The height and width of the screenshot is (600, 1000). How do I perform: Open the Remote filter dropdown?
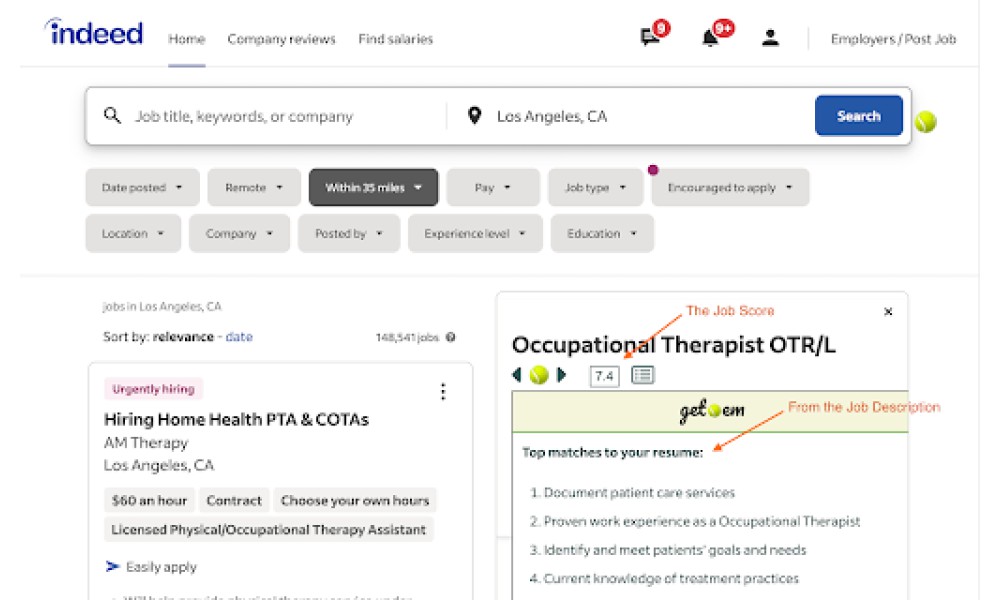click(254, 187)
